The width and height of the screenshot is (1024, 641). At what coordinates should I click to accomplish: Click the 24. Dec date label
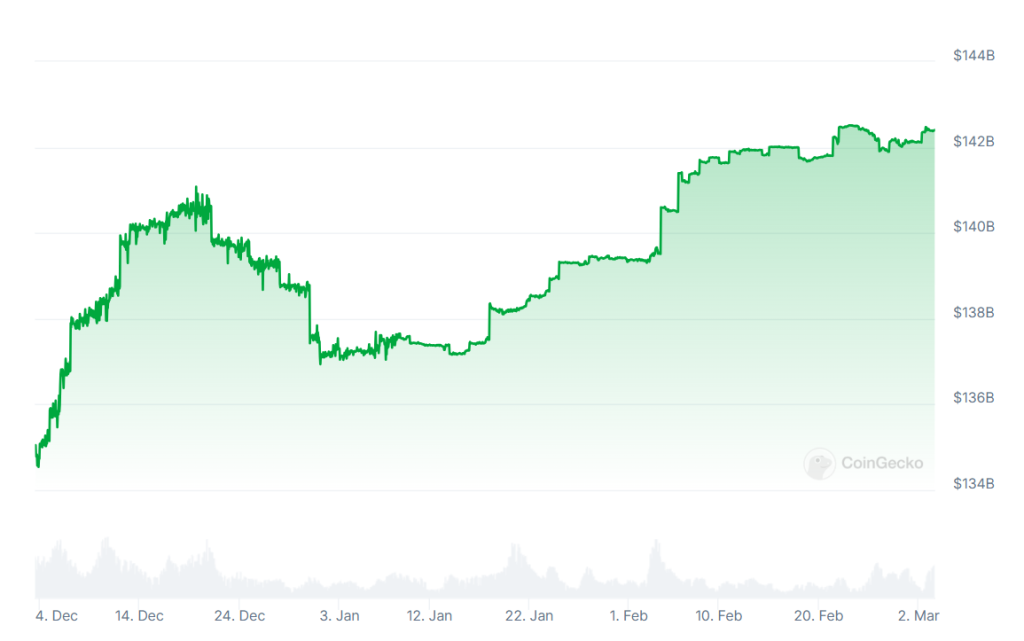(x=240, y=615)
